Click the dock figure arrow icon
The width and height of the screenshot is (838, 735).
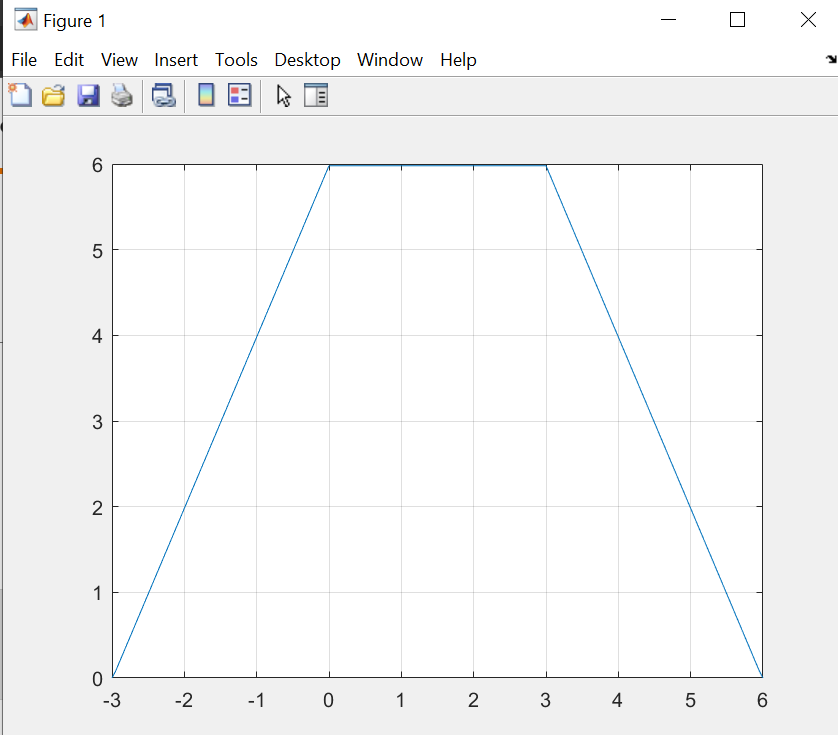coord(831,59)
